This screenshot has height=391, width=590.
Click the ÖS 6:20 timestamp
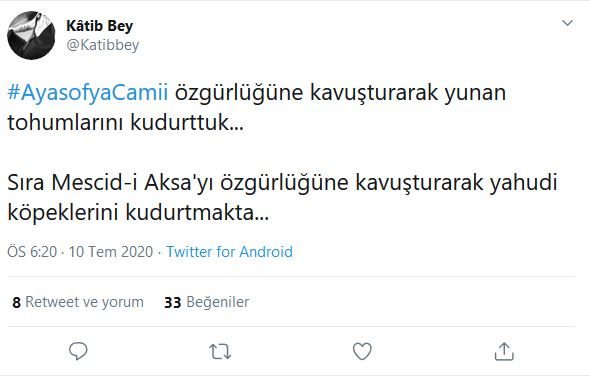point(32,252)
